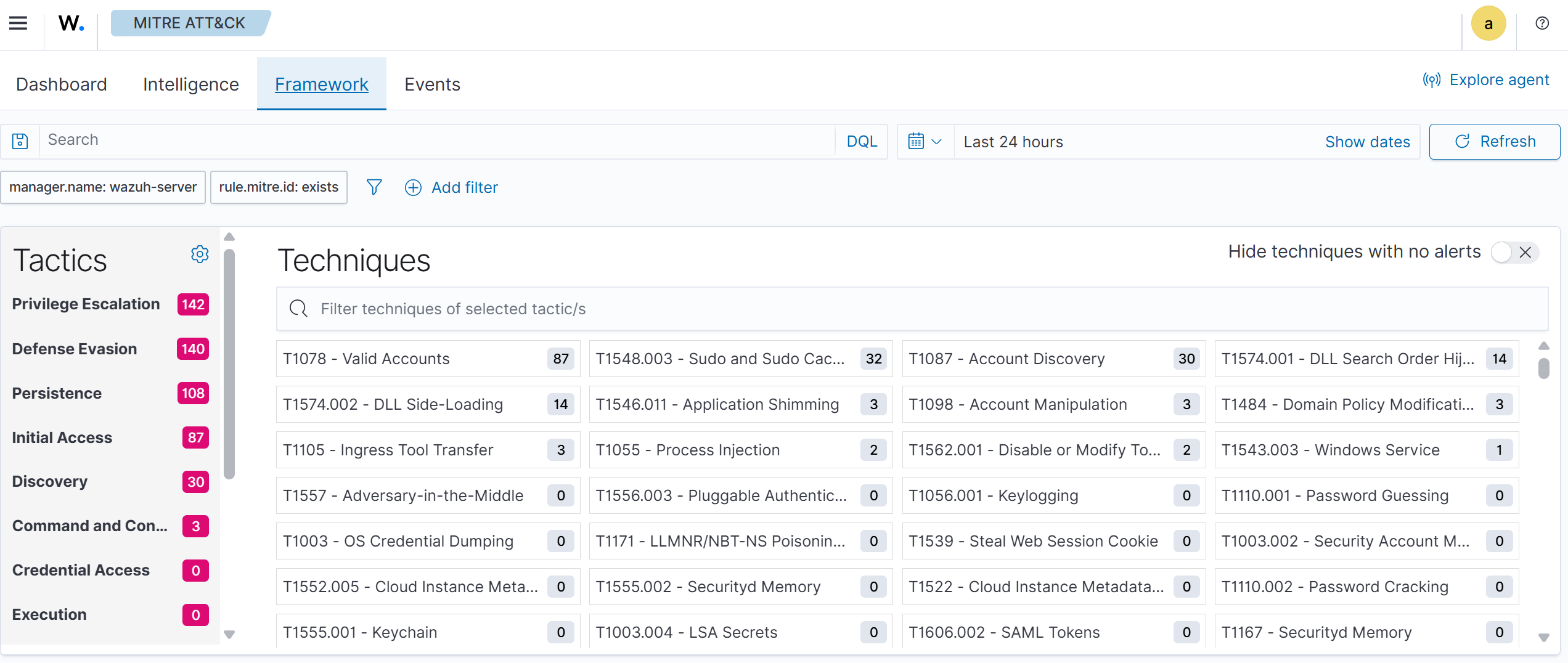The width and height of the screenshot is (1568, 663).
Task: Toggle Hide techniques with no alerts
Action: point(1514,252)
